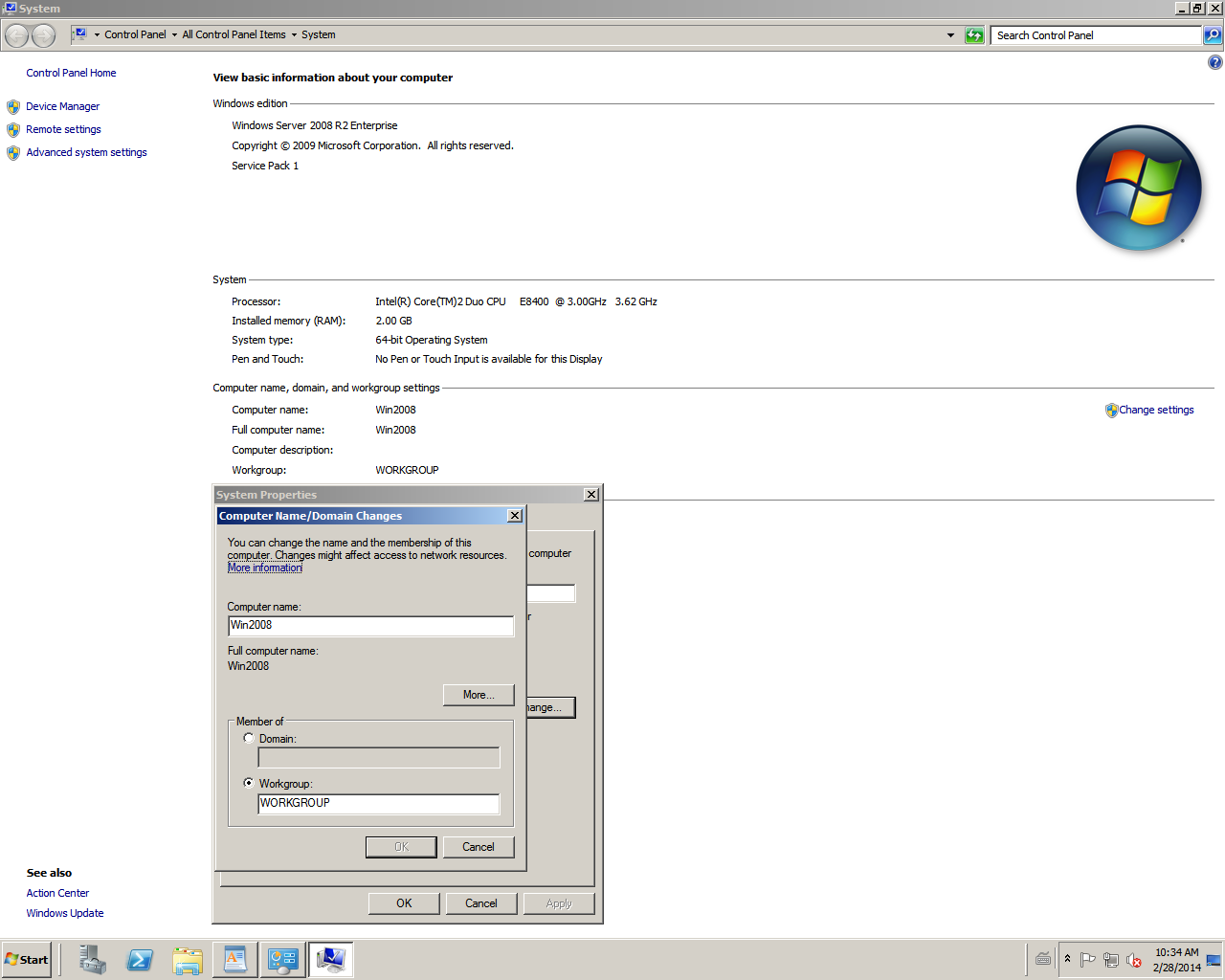Click the Computer name text field

pos(371,626)
